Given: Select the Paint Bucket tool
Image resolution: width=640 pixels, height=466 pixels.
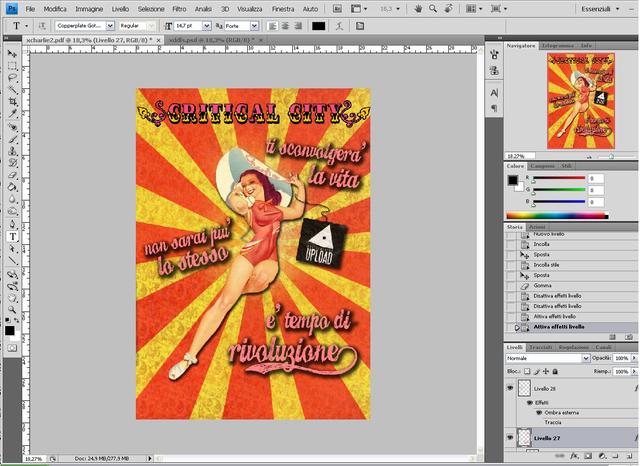Looking at the screenshot, I should pos(12,187).
